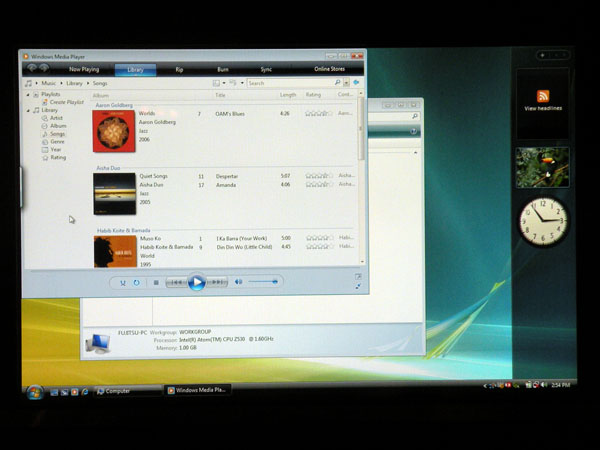Open the layout options icon
This screenshot has height=450, width=600.
pos(216,83)
